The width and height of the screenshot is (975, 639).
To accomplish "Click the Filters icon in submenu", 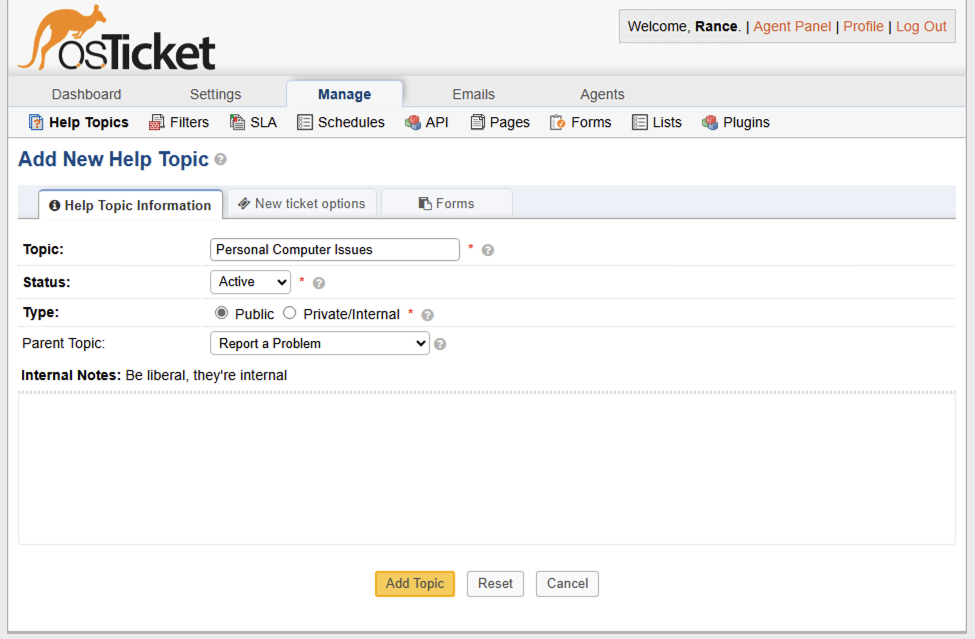I will click(x=157, y=122).
